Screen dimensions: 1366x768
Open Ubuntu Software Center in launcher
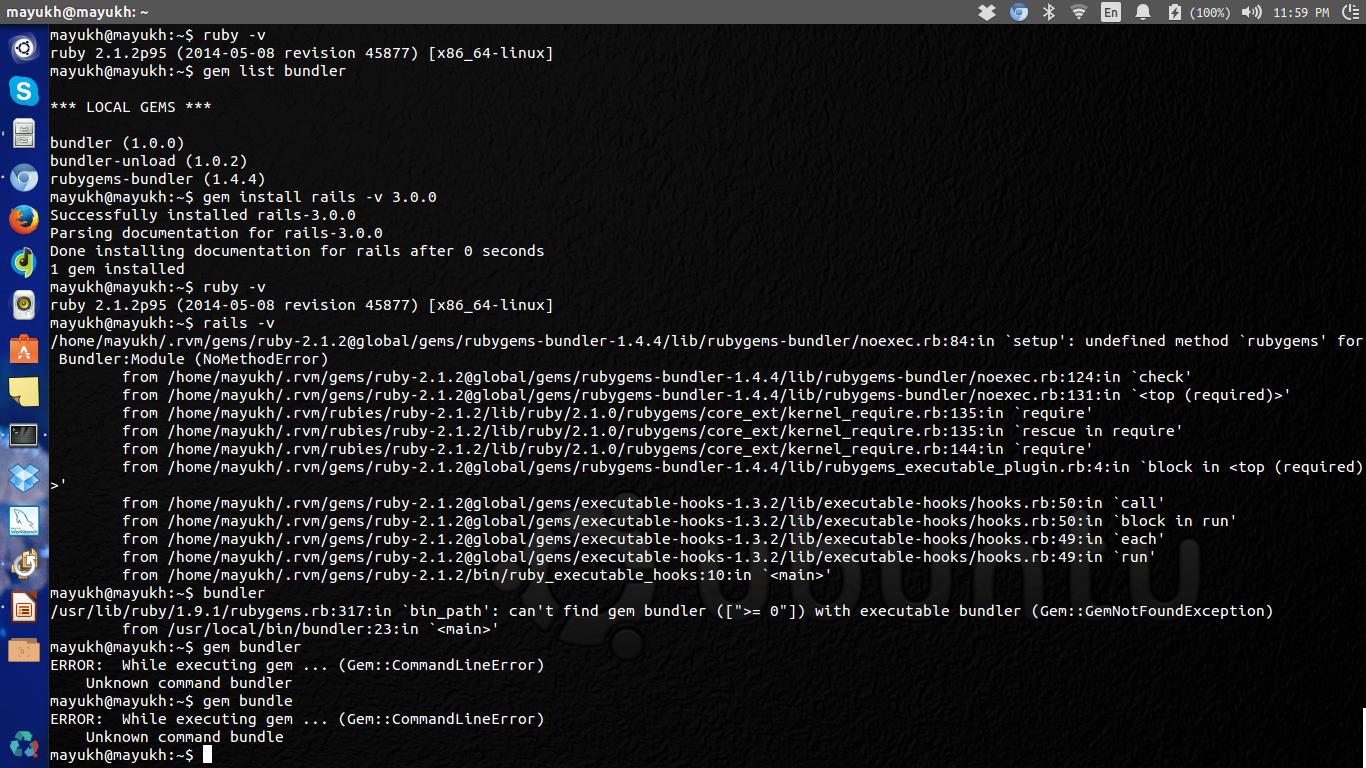(24, 350)
